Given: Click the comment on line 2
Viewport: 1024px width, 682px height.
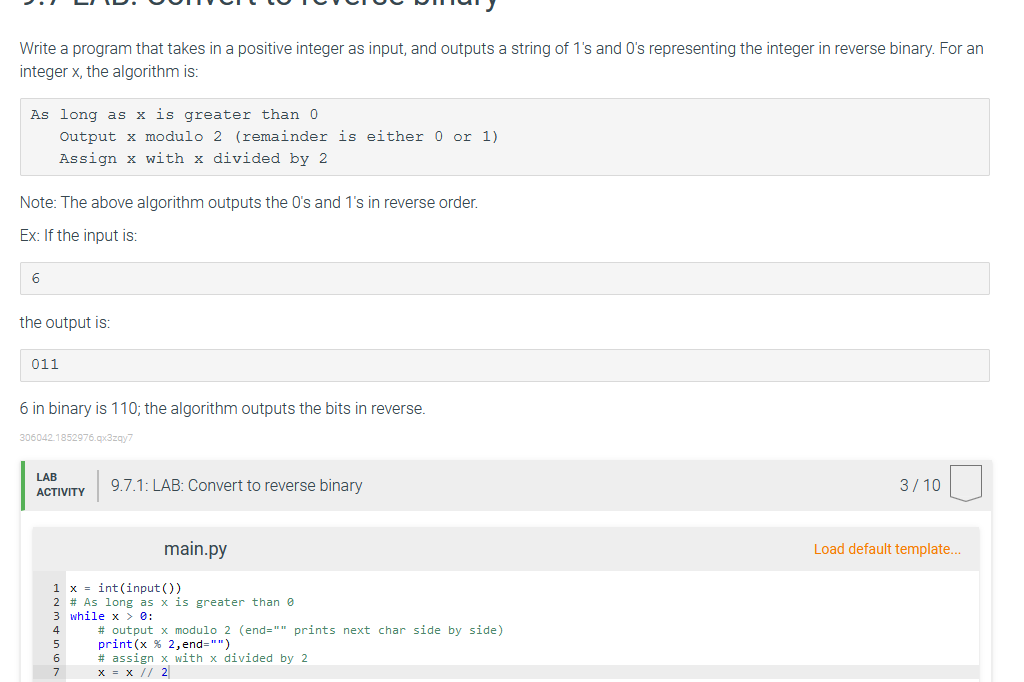Looking at the screenshot, I should click(185, 601).
